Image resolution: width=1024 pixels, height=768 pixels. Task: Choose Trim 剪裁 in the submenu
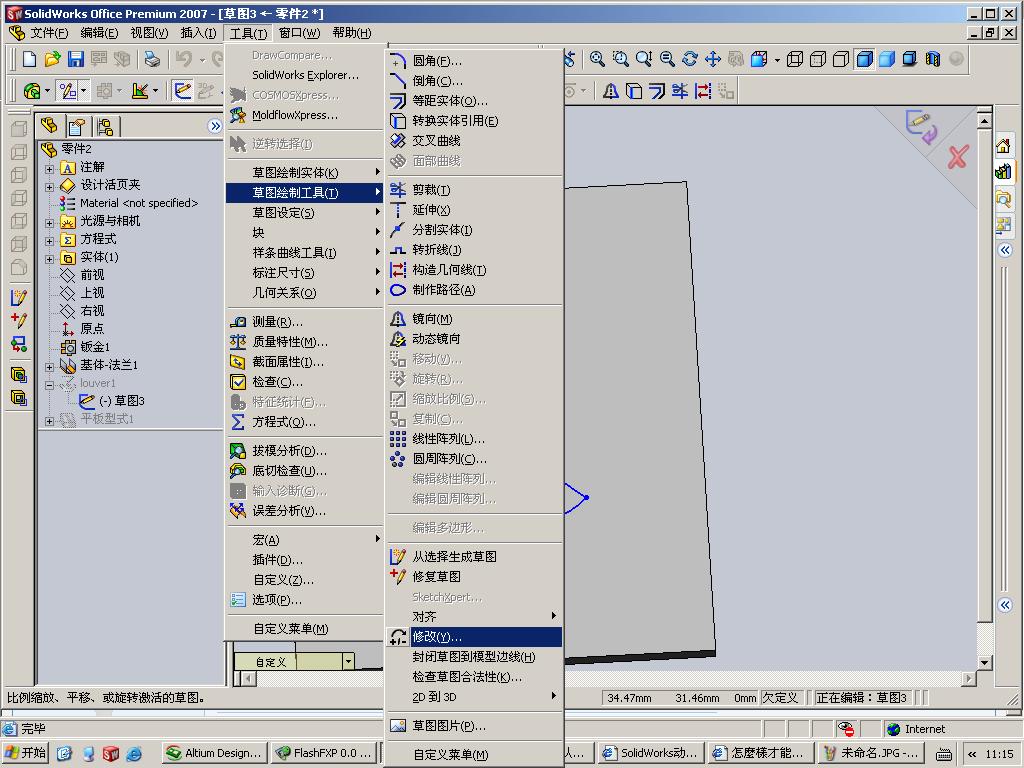[475, 190]
